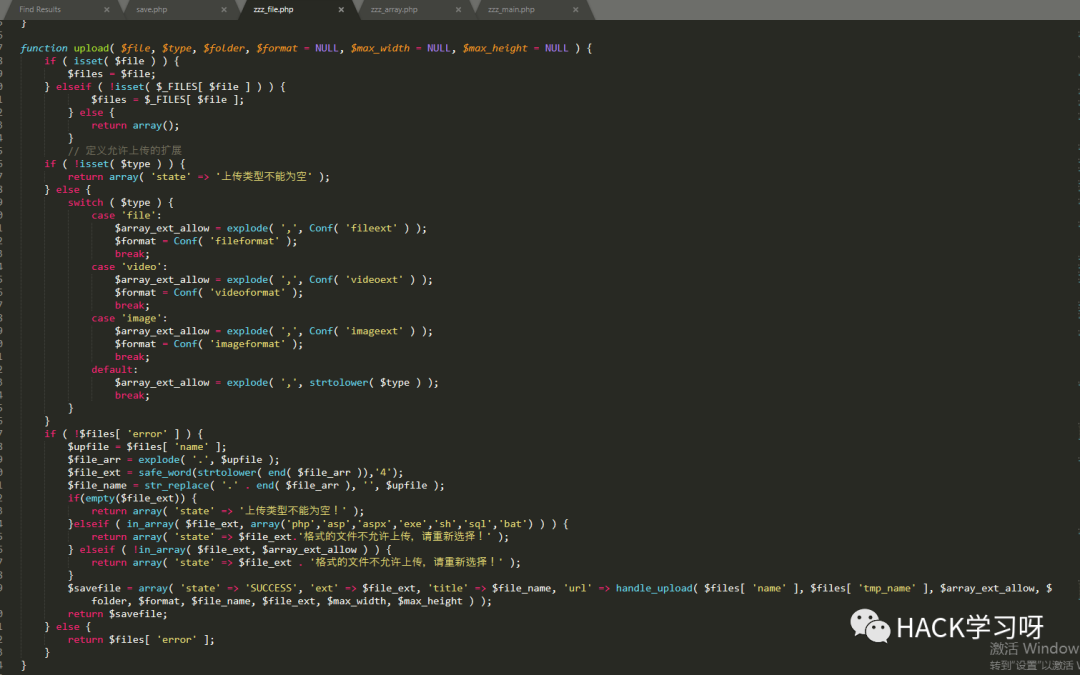Screen dimensions: 1080x675
Task: Close the save.php tab
Action: point(224,10)
